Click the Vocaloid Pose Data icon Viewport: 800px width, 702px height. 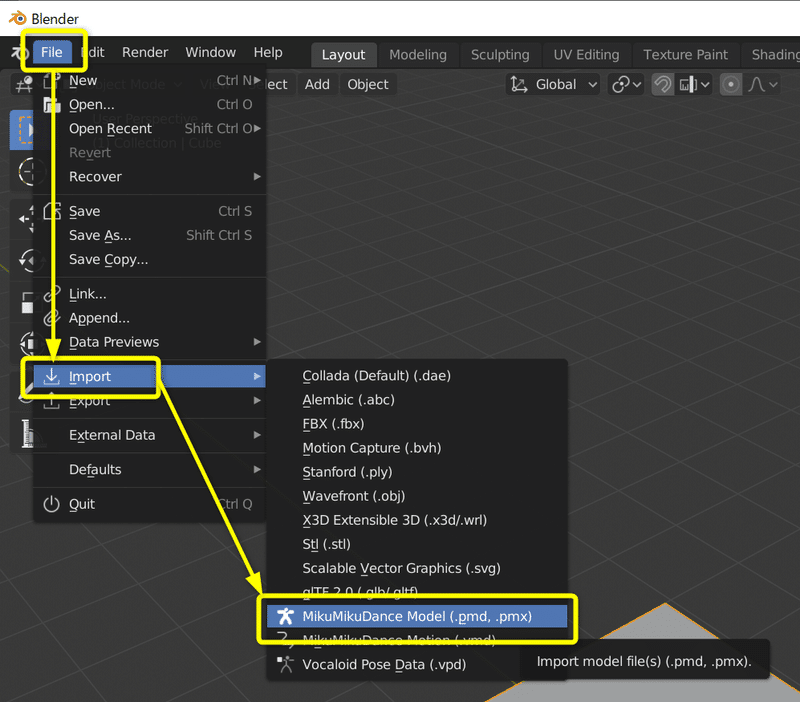(x=285, y=664)
